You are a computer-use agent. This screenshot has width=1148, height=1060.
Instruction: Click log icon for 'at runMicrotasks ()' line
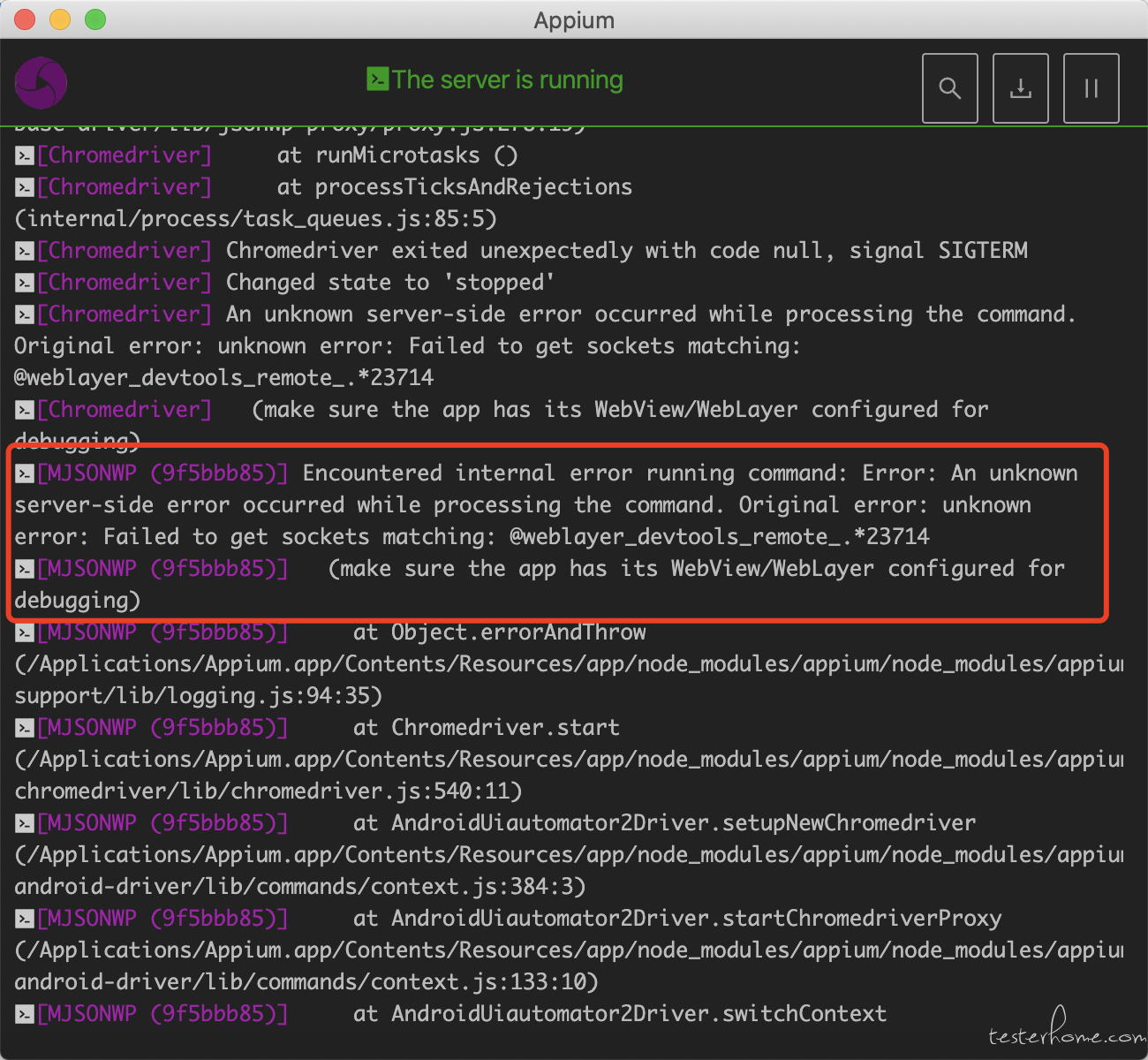[25, 156]
